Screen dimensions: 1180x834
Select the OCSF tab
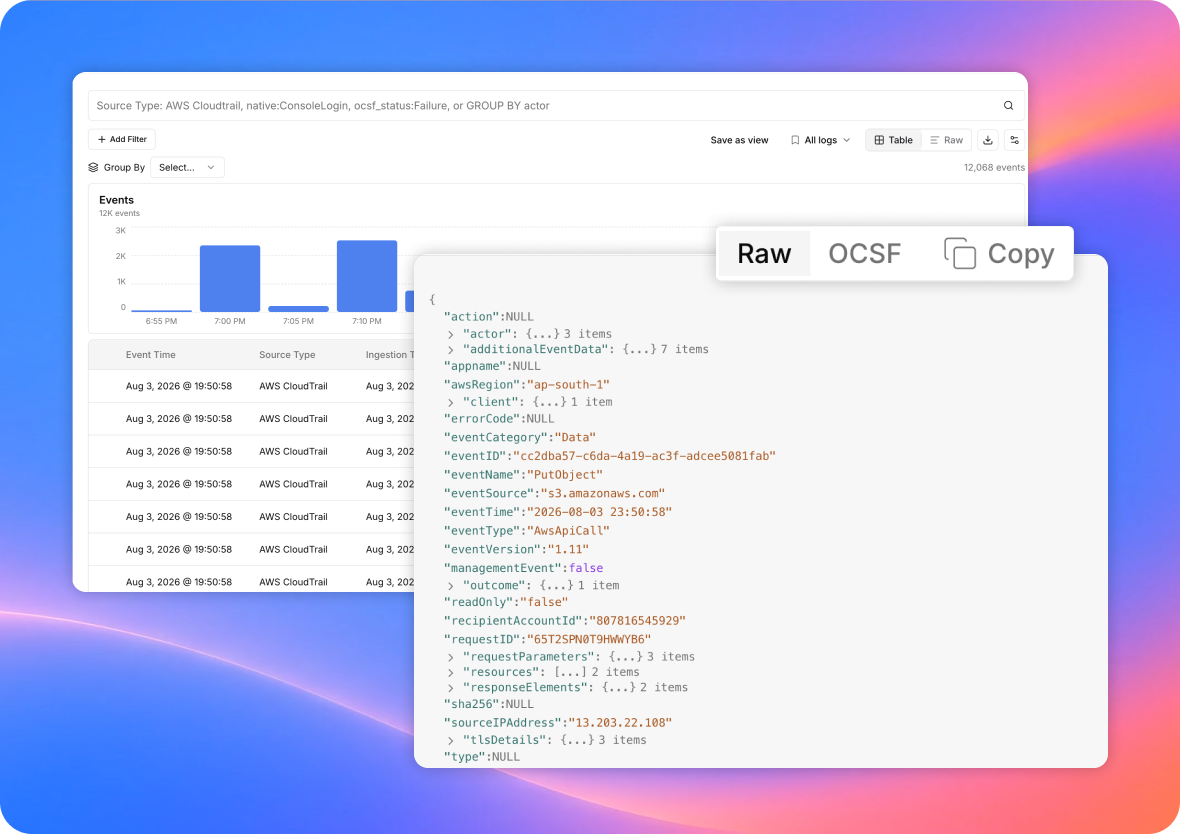click(x=864, y=254)
